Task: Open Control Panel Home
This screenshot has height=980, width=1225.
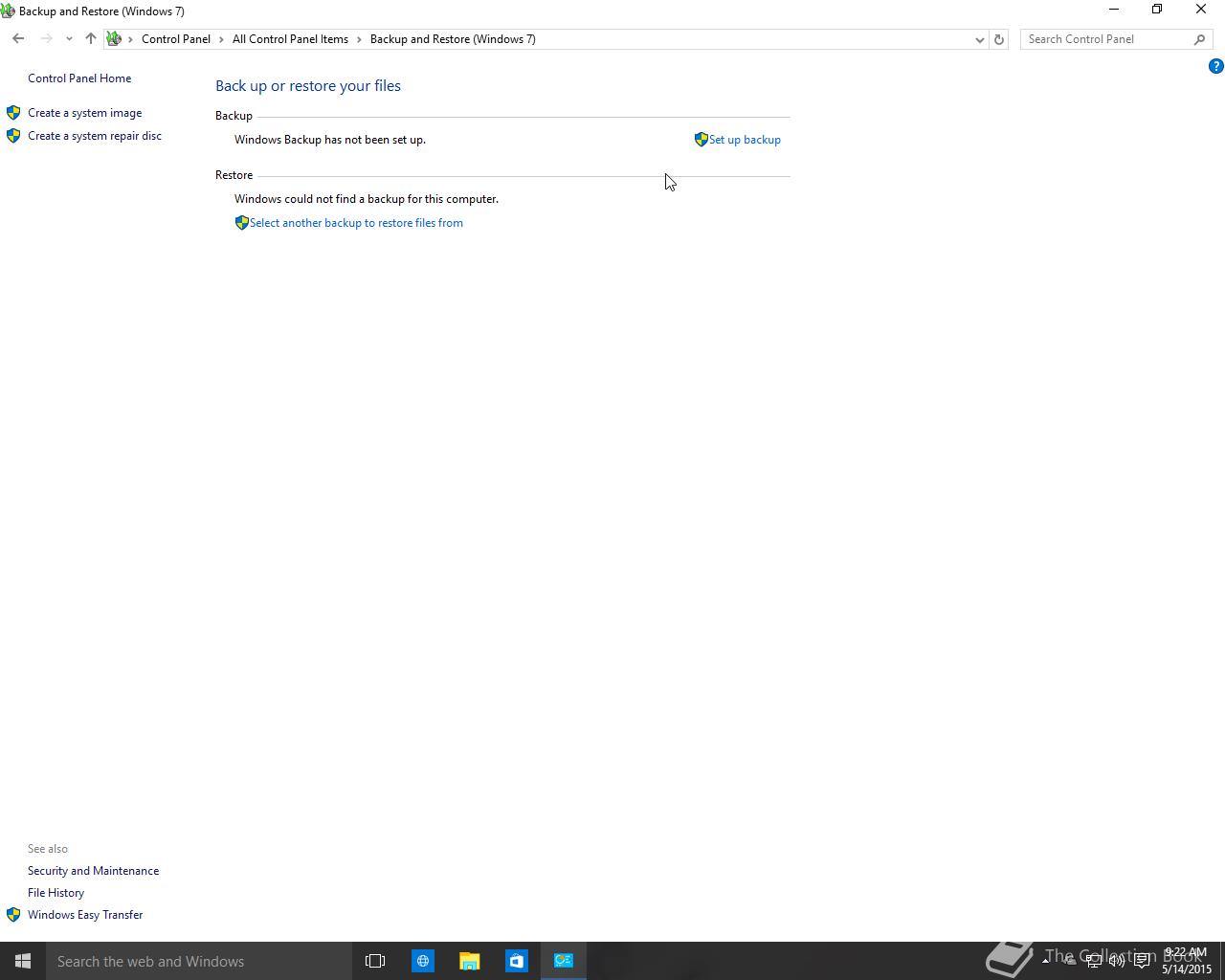Action: pyautogui.click(x=79, y=78)
